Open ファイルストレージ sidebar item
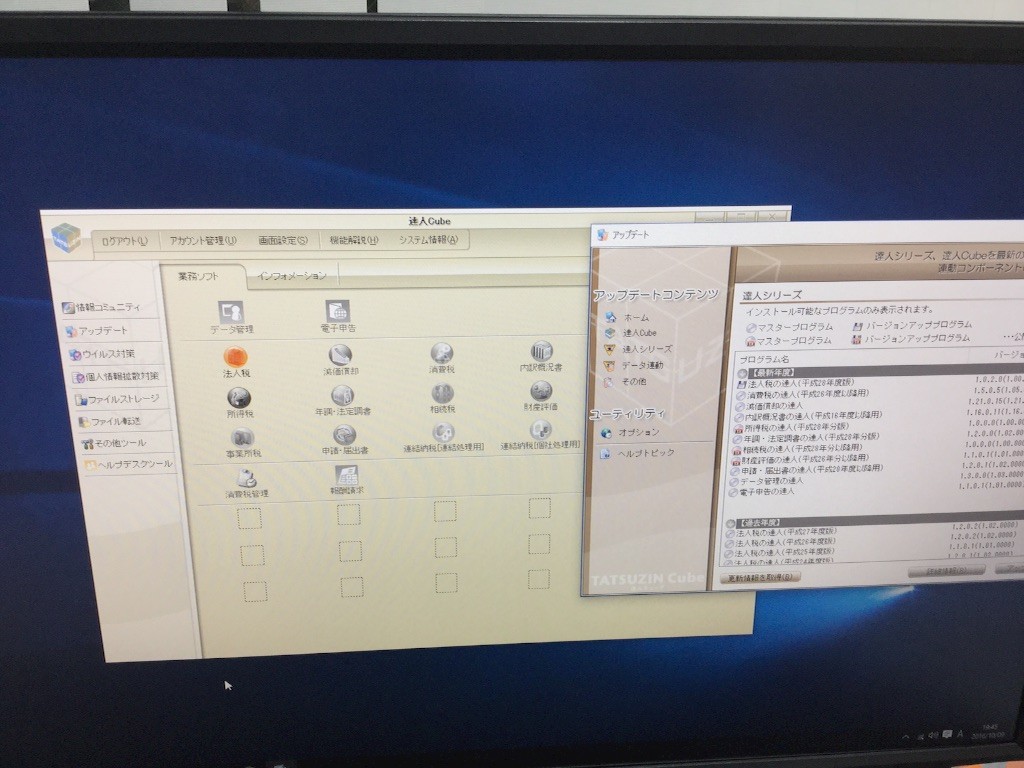Image resolution: width=1024 pixels, height=768 pixels. (117, 399)
